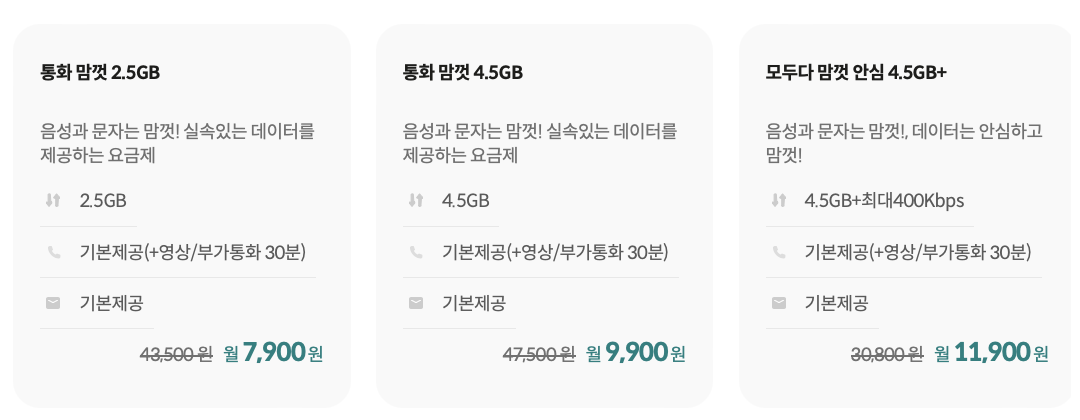
Task: Select the 월 11,900원 price
Action: 992,353
